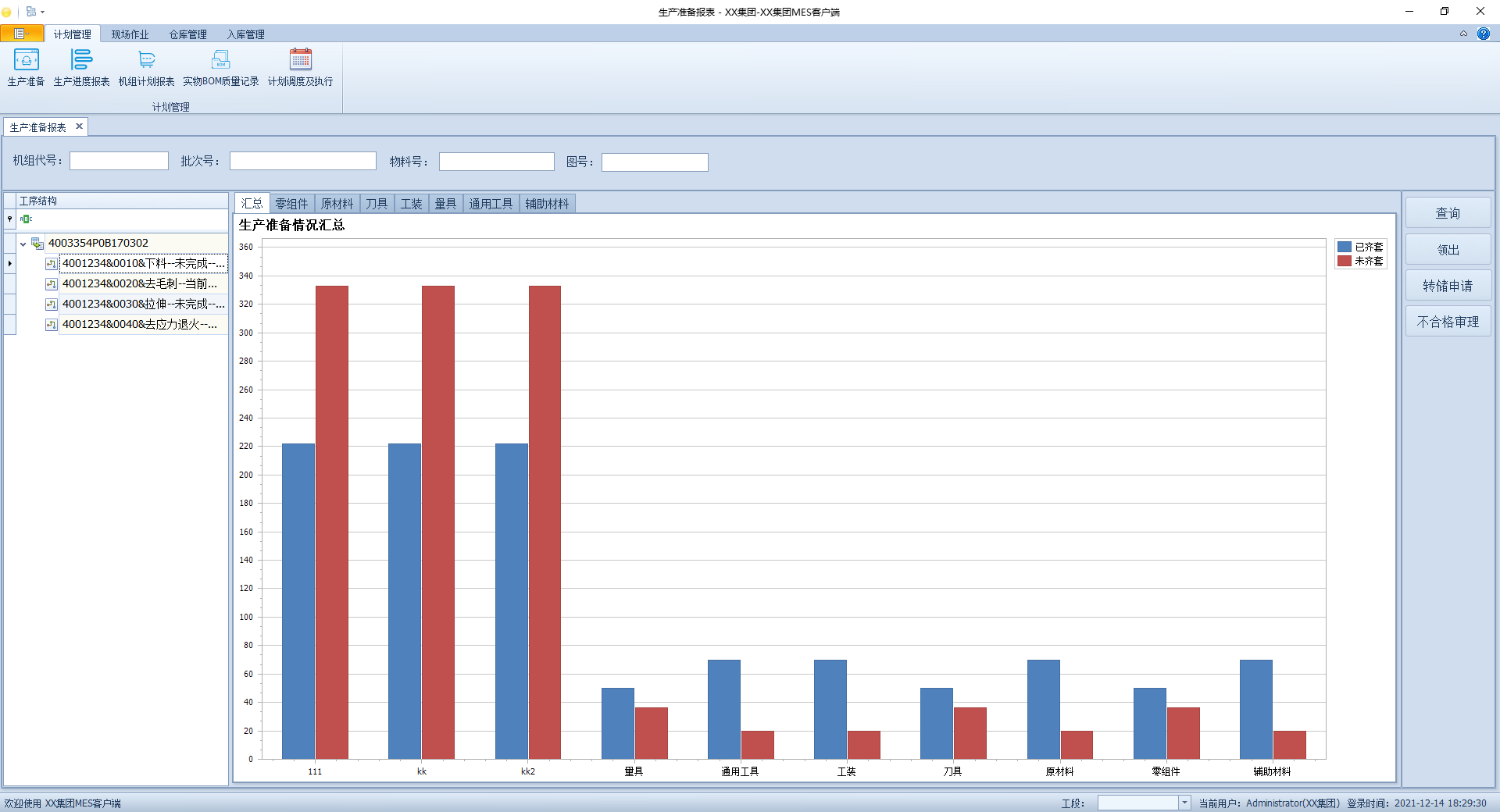Click the 转储申请 button
This screenshot has height=812, width=1500.
(x=1448, y=286)
